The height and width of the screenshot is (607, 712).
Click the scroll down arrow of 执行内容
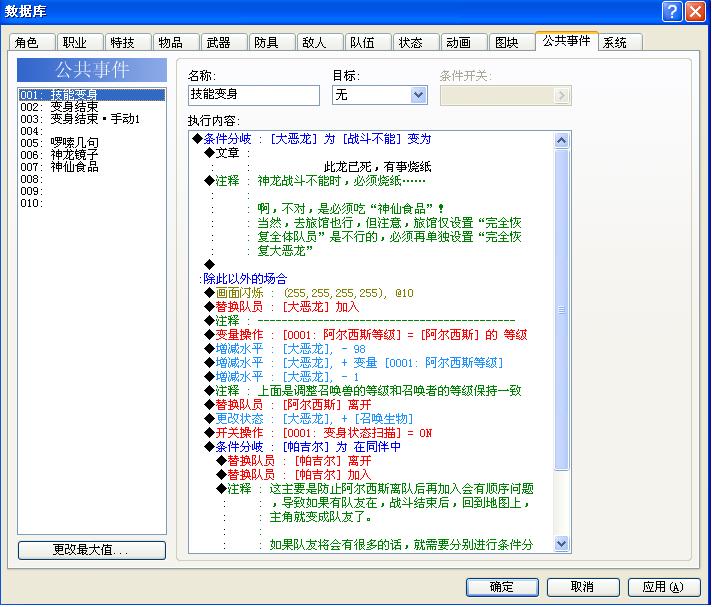562,543
